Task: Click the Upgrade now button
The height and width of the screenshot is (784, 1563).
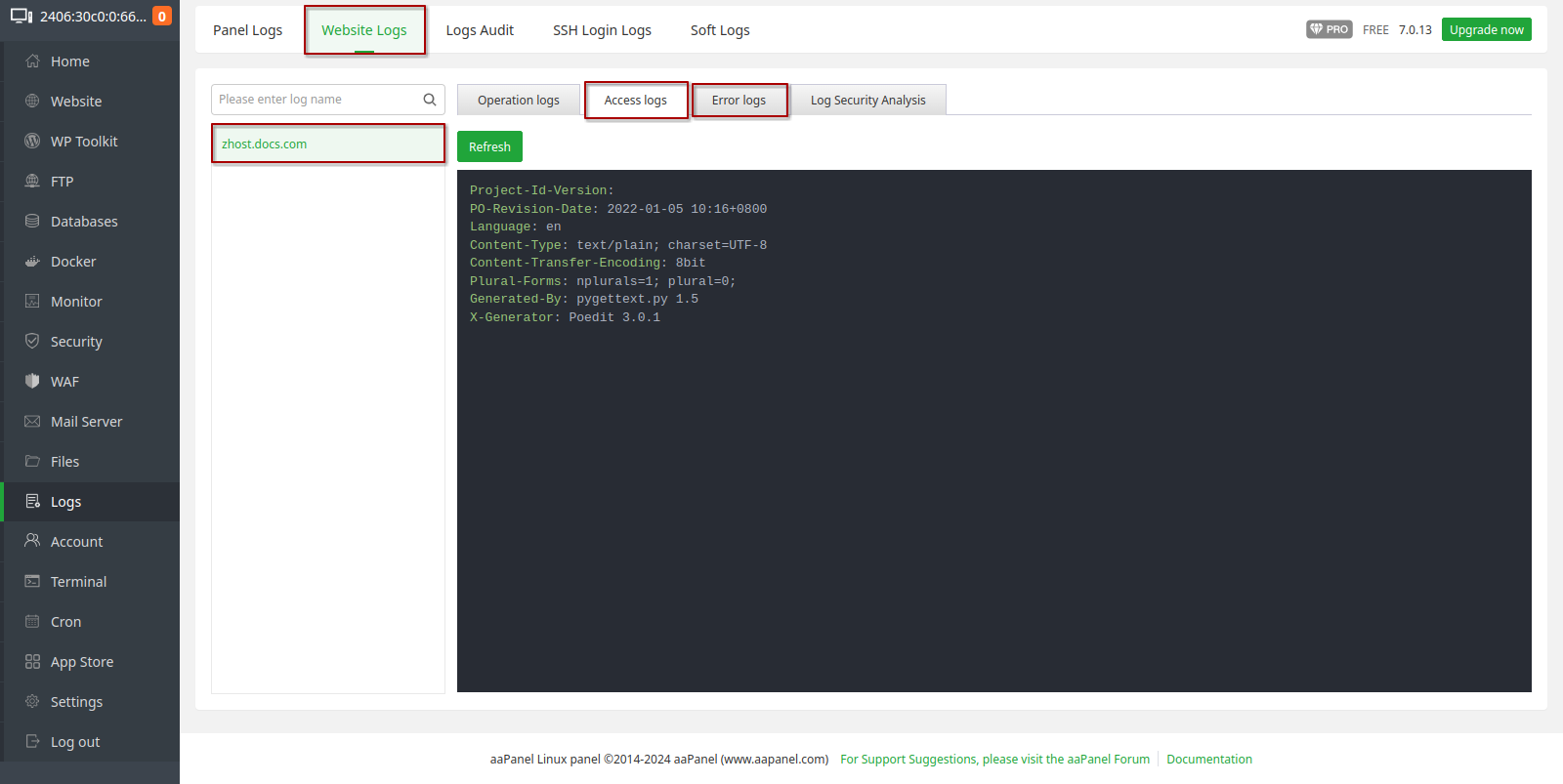Action: [x=1486, y=29]
